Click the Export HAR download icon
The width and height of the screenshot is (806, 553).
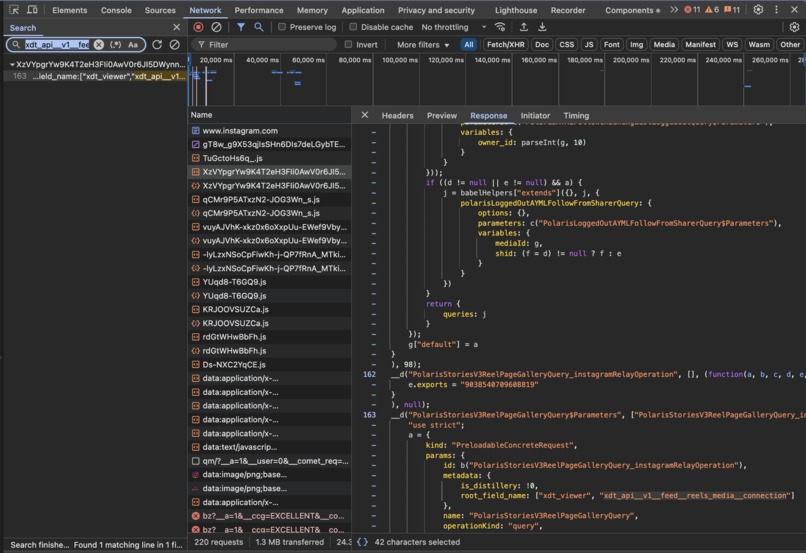click(542, 27)
